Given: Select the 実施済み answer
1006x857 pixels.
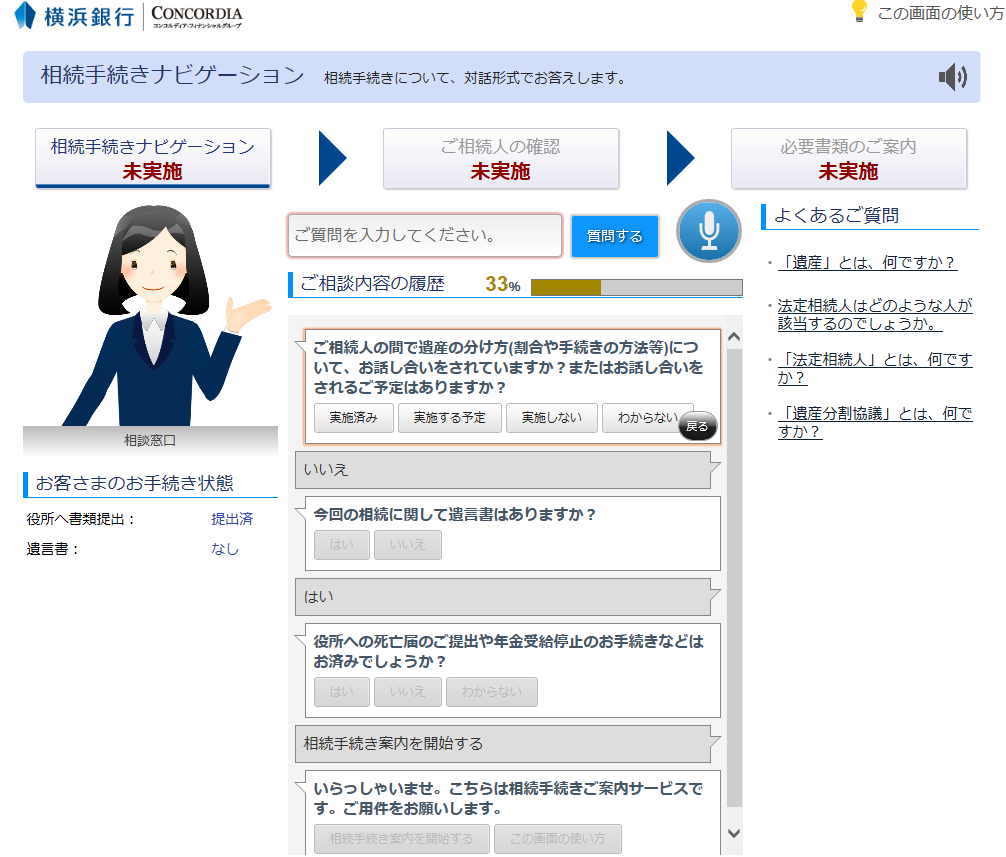Looking at the screenshot, I should [x=354, y=418].
